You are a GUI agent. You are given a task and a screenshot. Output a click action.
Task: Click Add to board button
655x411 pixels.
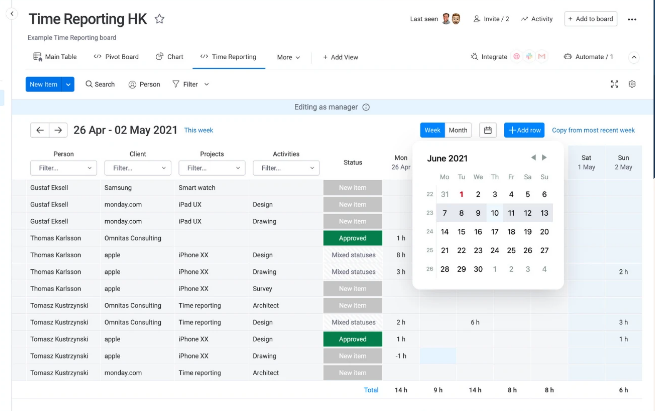pyautogui.click(x=591, y=19)
